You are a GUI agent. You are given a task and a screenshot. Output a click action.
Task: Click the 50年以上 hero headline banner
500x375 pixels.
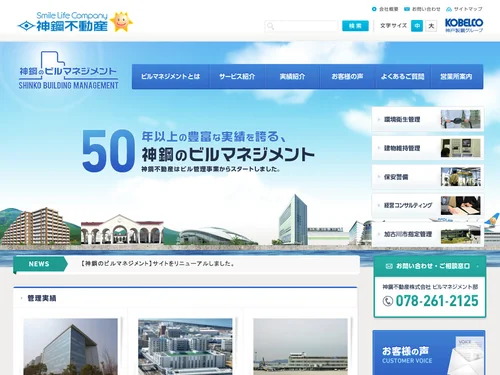(x=198, y=151)
